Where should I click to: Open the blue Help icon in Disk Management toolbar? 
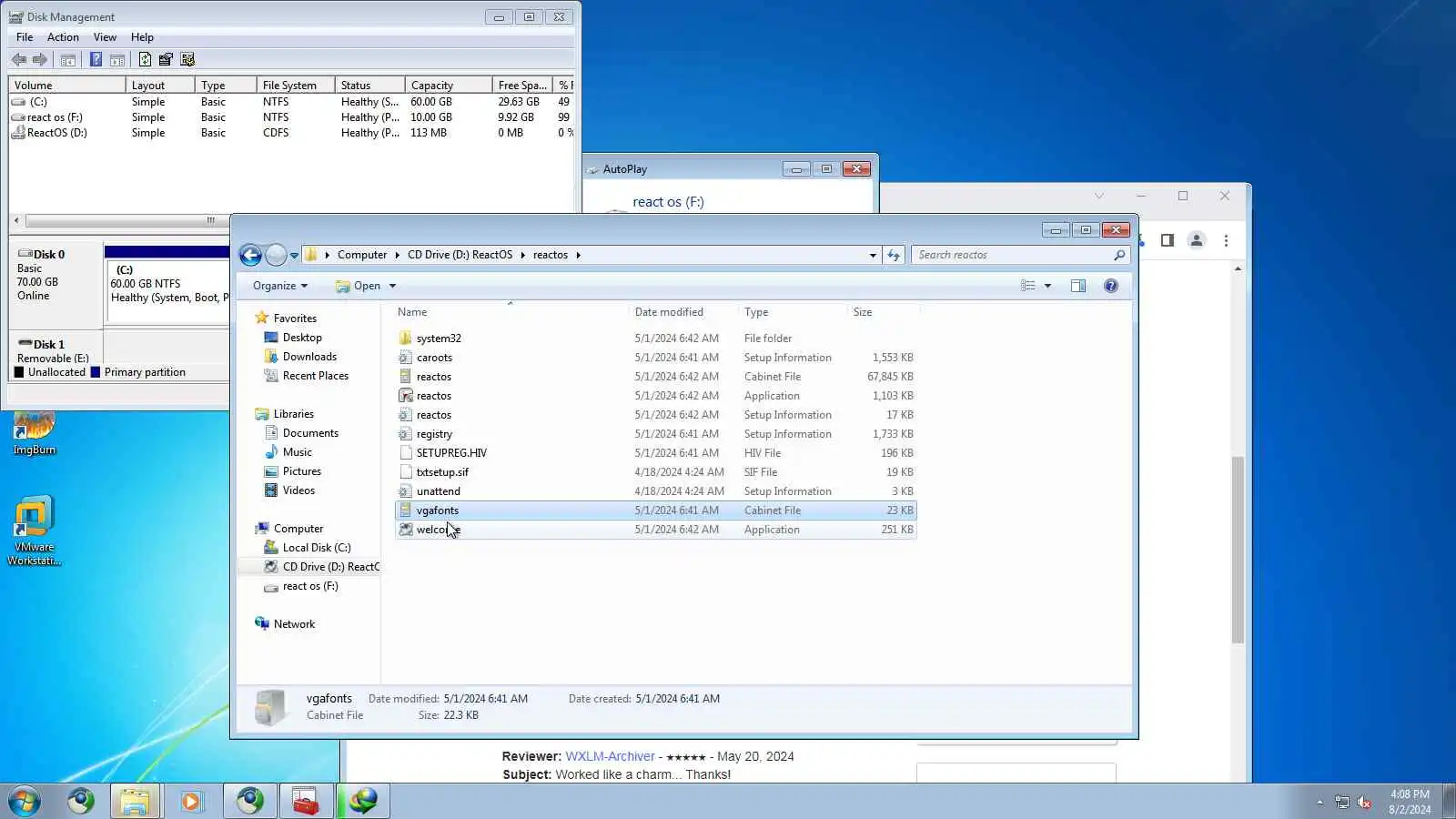click(96, 60)
